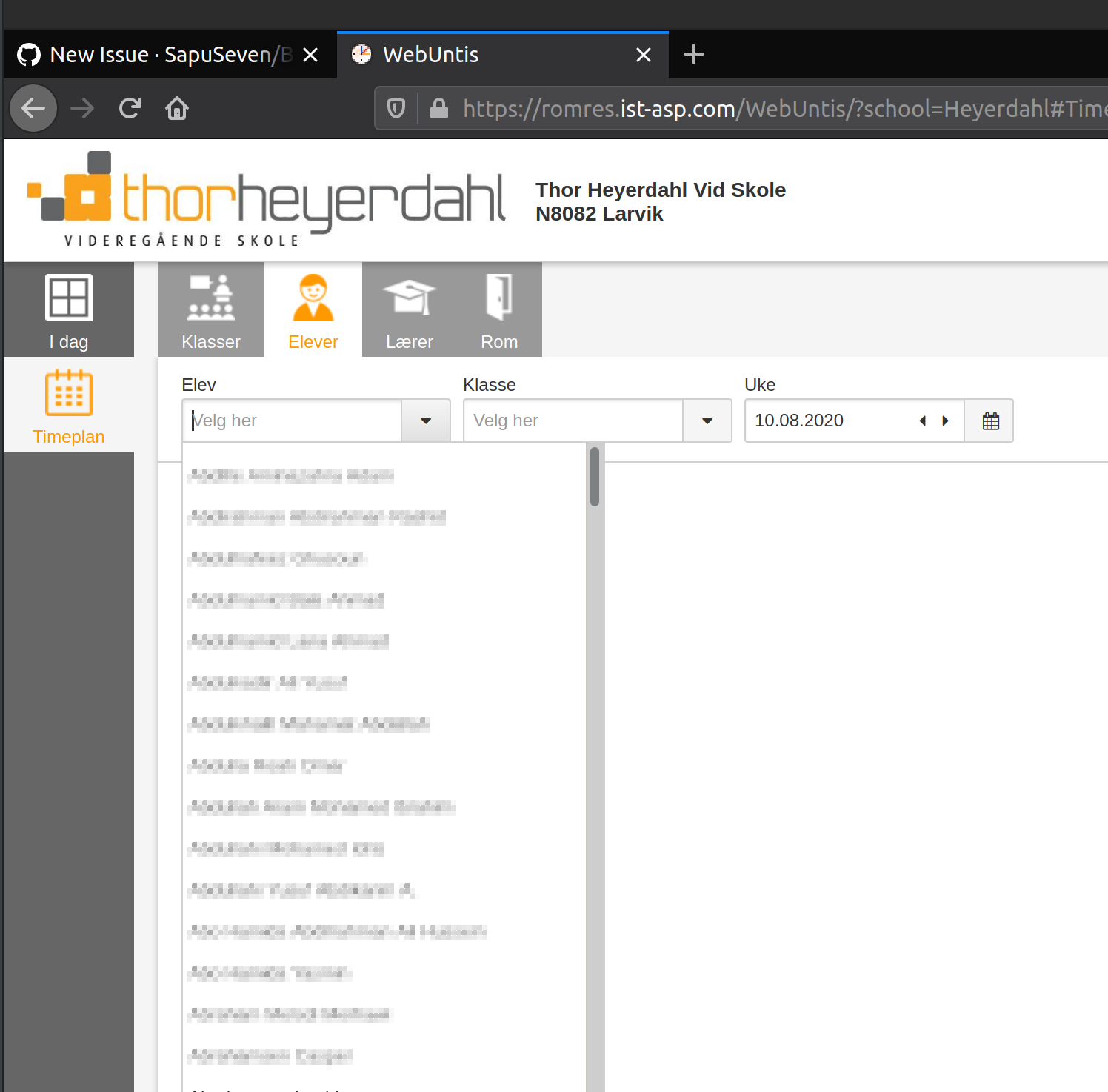The image size is (1108, 1092).
Task: Open the Timeplan sidebar view
Action: tap(68, 406)
